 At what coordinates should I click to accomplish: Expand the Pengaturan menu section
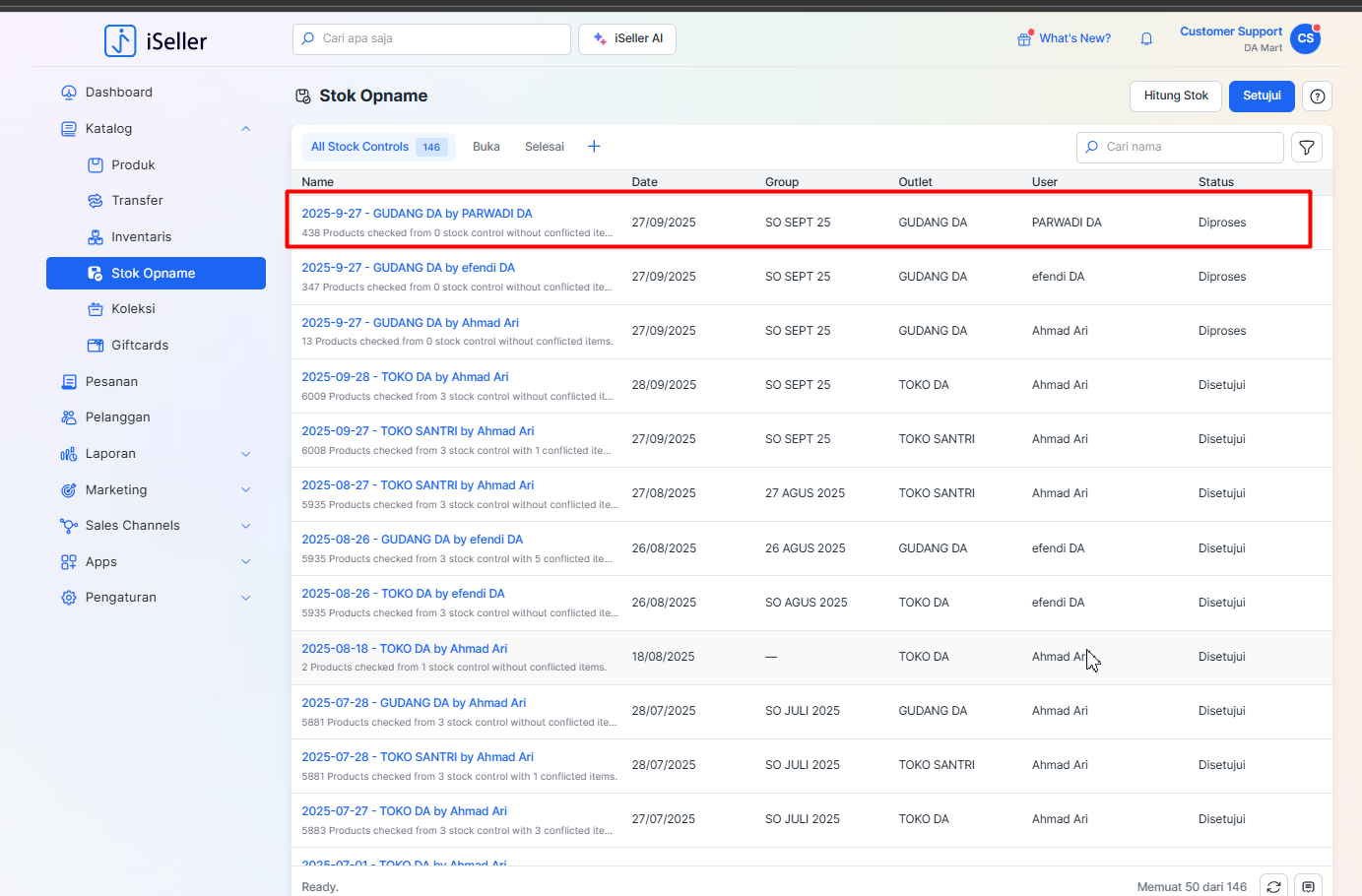tap(245, 598)
